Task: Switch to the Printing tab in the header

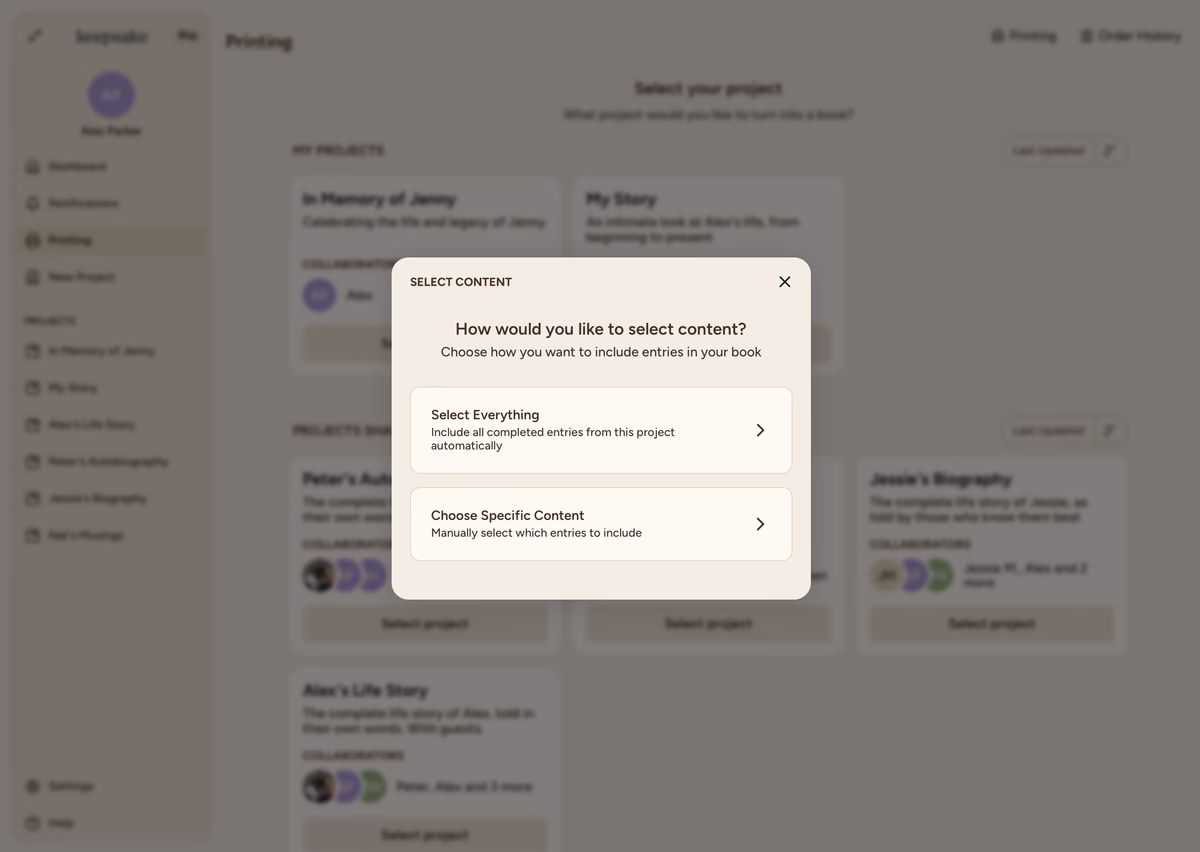Action: point(1023,36)
